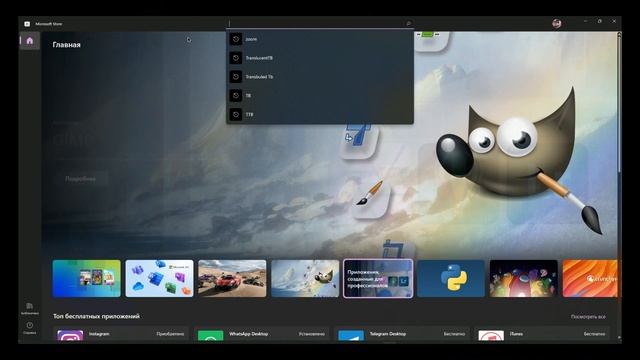Open the Python logo carousel thumbnail
The image size is (640, 360).
pyautogui.click(x=451, y=278)
